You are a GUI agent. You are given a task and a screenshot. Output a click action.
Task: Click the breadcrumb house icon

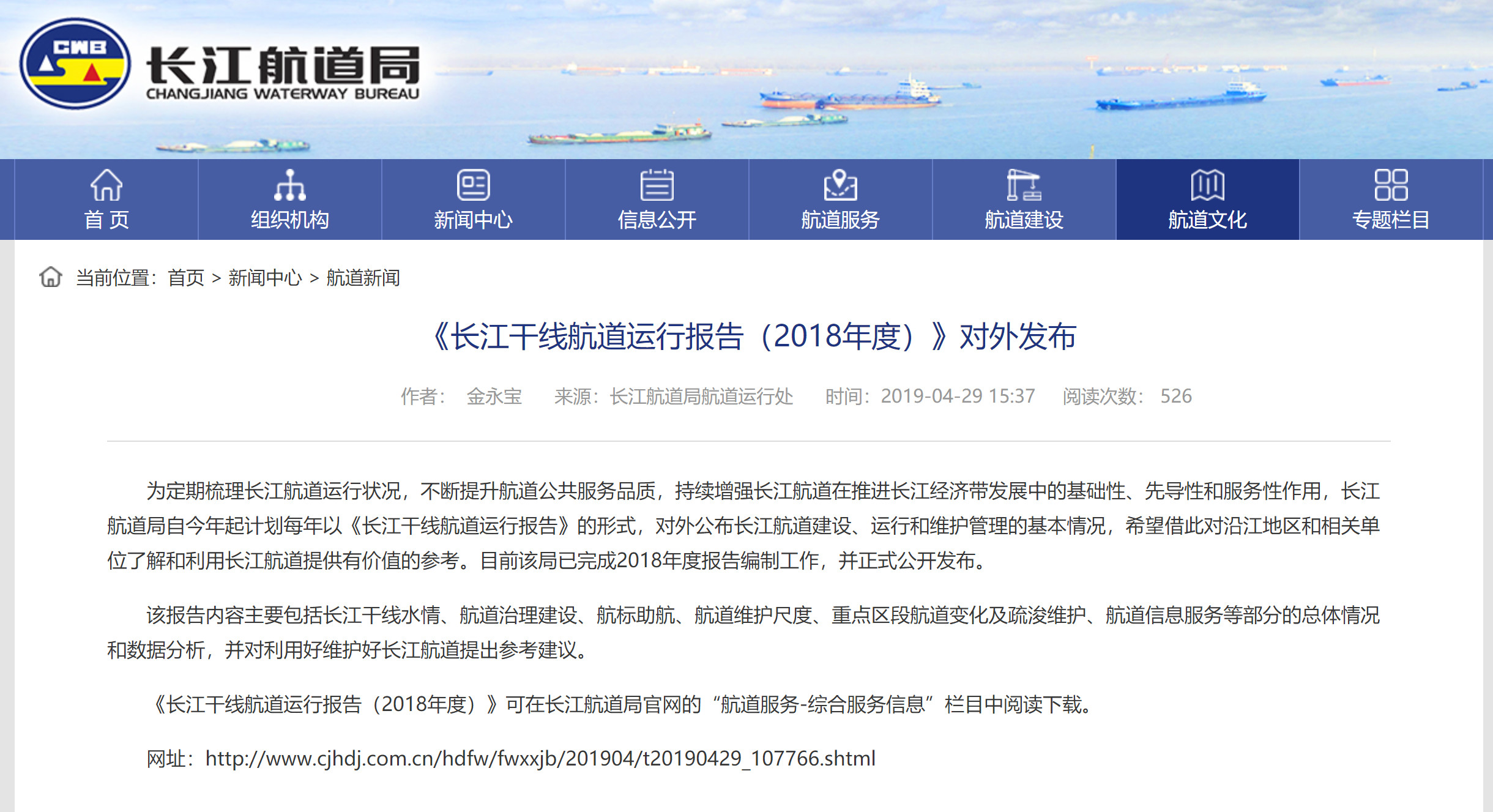51,277
